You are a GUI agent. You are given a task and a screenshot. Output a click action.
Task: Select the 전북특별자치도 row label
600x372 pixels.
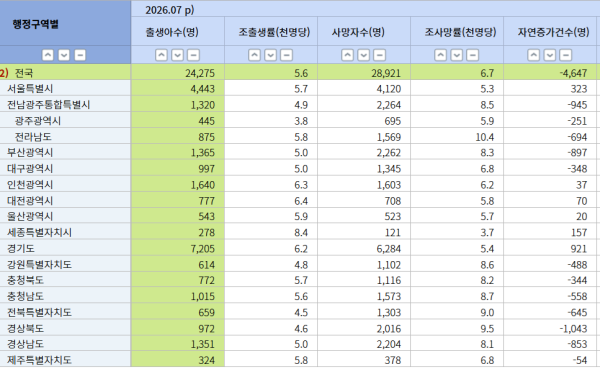(x=39, y=313)
